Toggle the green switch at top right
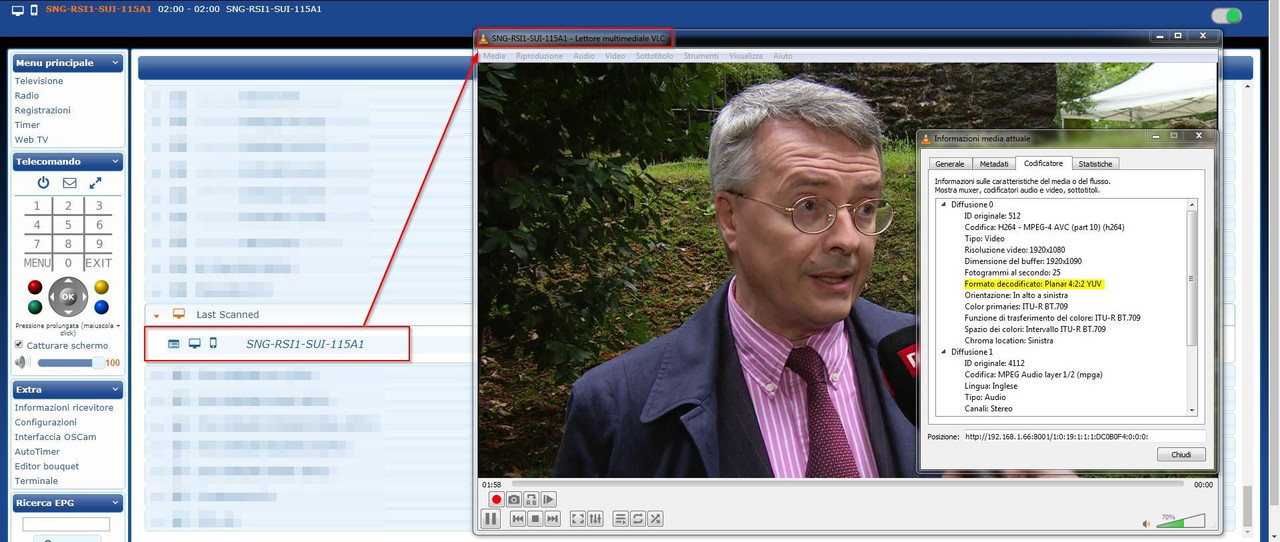The height and width of the screenshot is (542, 1280). [1226, 15]
